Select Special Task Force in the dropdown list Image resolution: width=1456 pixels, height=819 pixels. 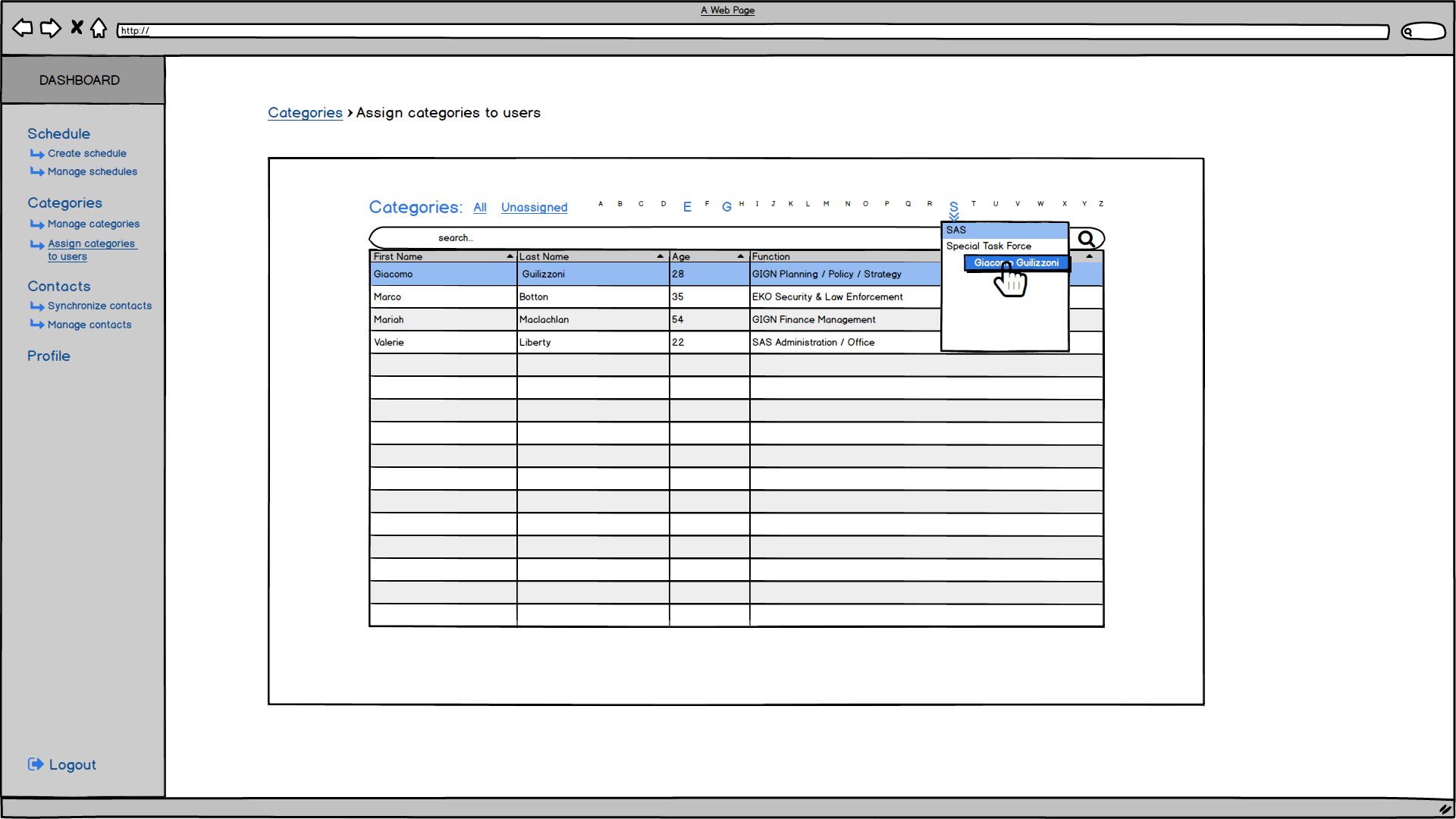point(989,246)
